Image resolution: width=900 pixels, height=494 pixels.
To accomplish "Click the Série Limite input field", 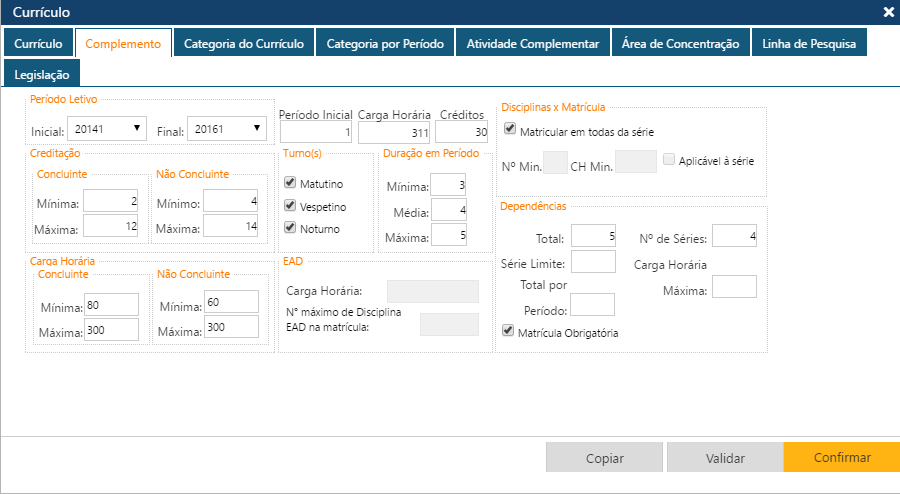I will pos(592,262).
